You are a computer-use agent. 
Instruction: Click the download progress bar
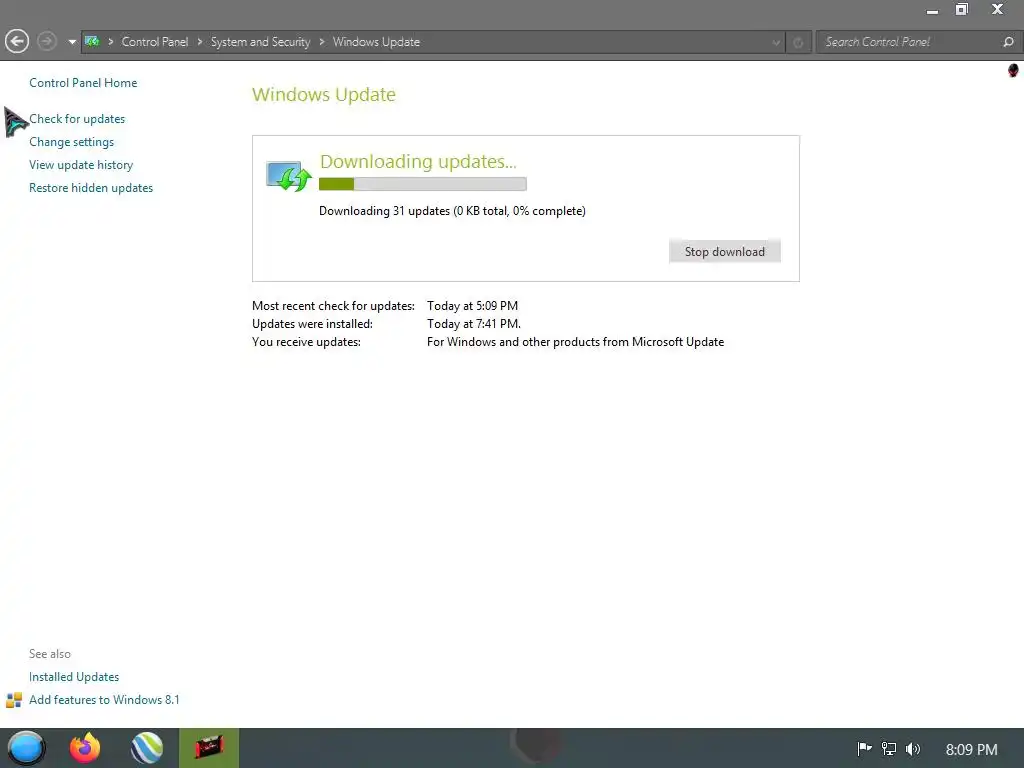pyautogui.click(x=423, y=184)
